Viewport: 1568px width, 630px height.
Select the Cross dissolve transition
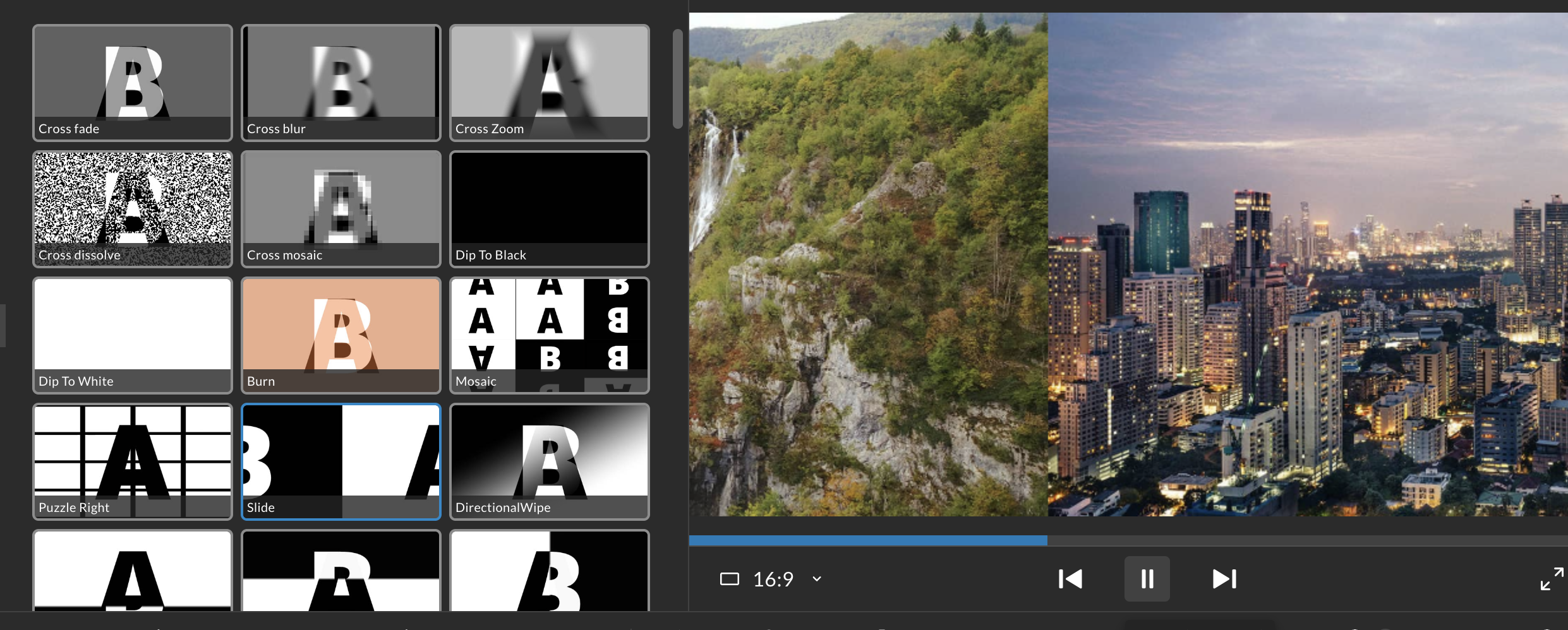coord(133,209)
